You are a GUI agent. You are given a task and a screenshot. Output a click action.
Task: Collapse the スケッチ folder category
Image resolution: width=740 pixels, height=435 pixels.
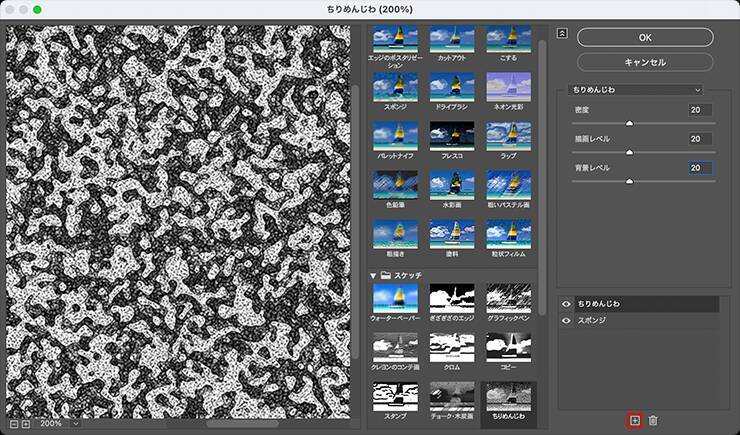click(x=374, y=274)
